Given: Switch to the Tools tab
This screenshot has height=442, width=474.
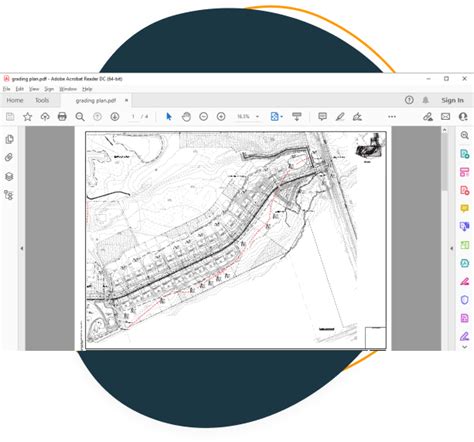Looking at the screenshot, I should pyautogui.click(x=42, y=100).
